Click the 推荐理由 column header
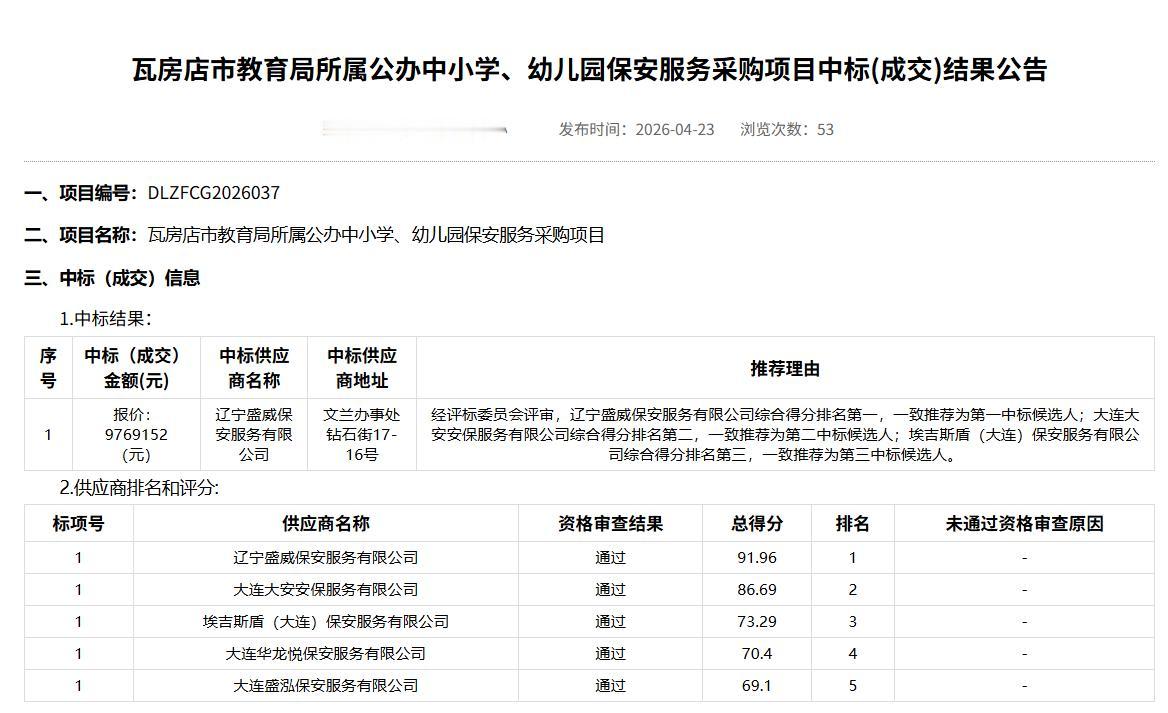 point(785,368)
